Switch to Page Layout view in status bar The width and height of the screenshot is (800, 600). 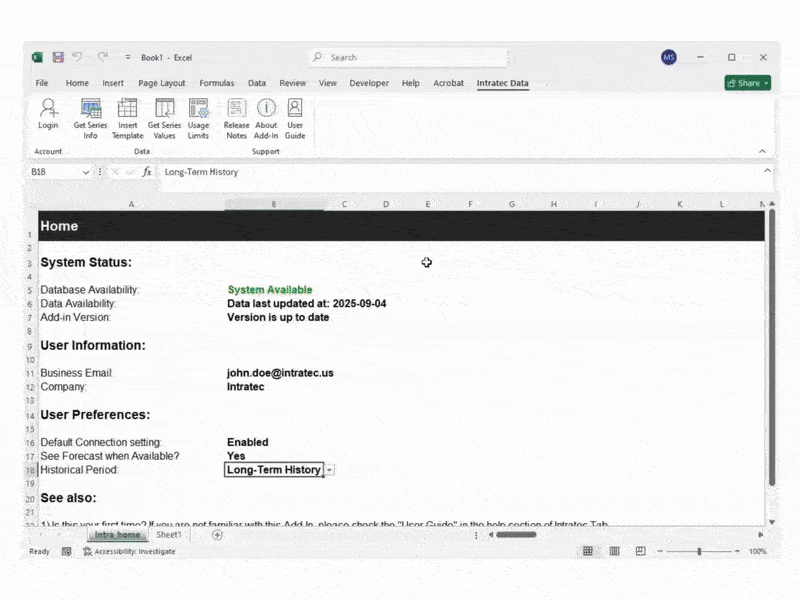pos(615,551)
